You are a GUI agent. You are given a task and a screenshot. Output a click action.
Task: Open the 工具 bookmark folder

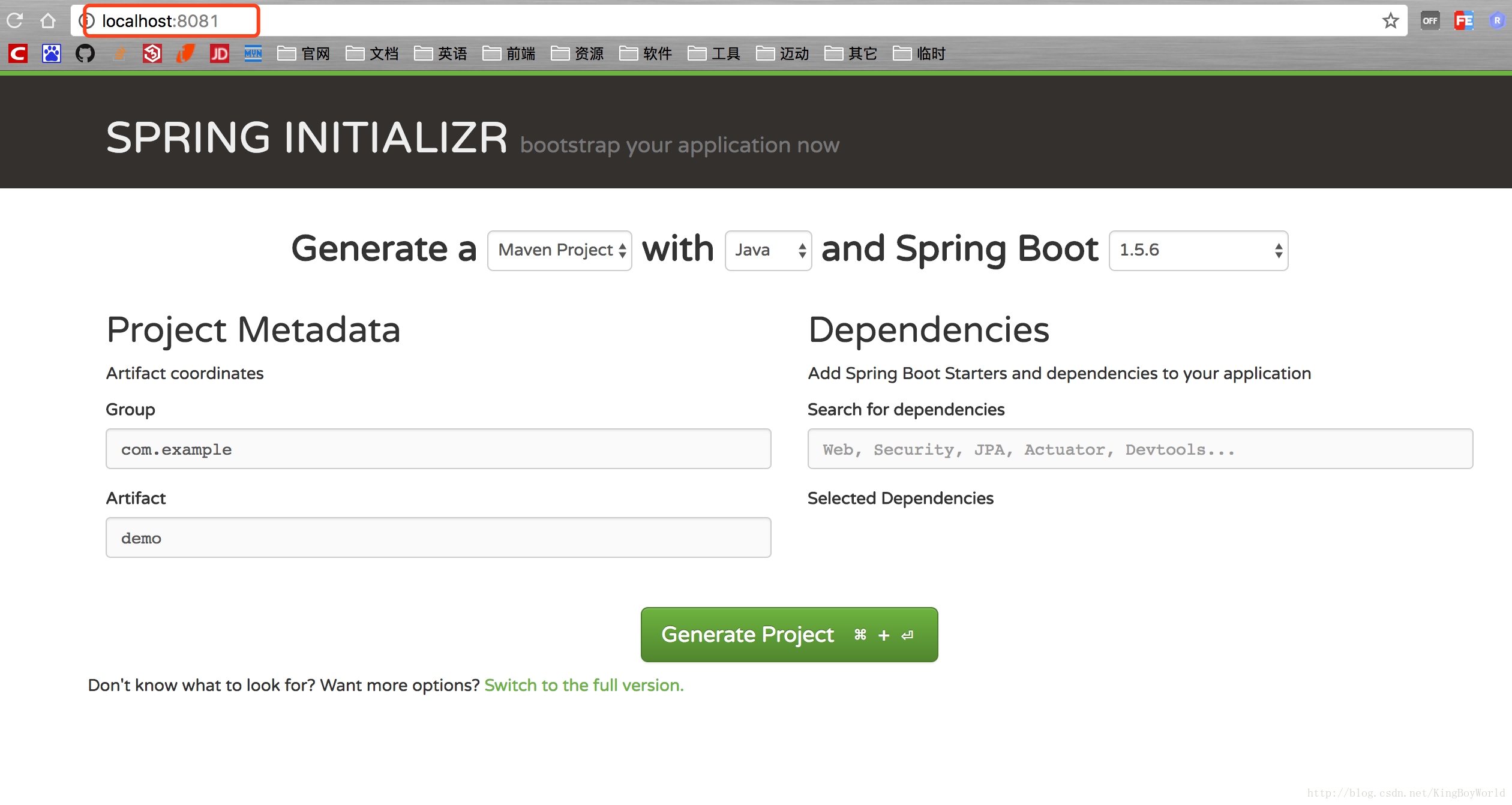(714, 54)
